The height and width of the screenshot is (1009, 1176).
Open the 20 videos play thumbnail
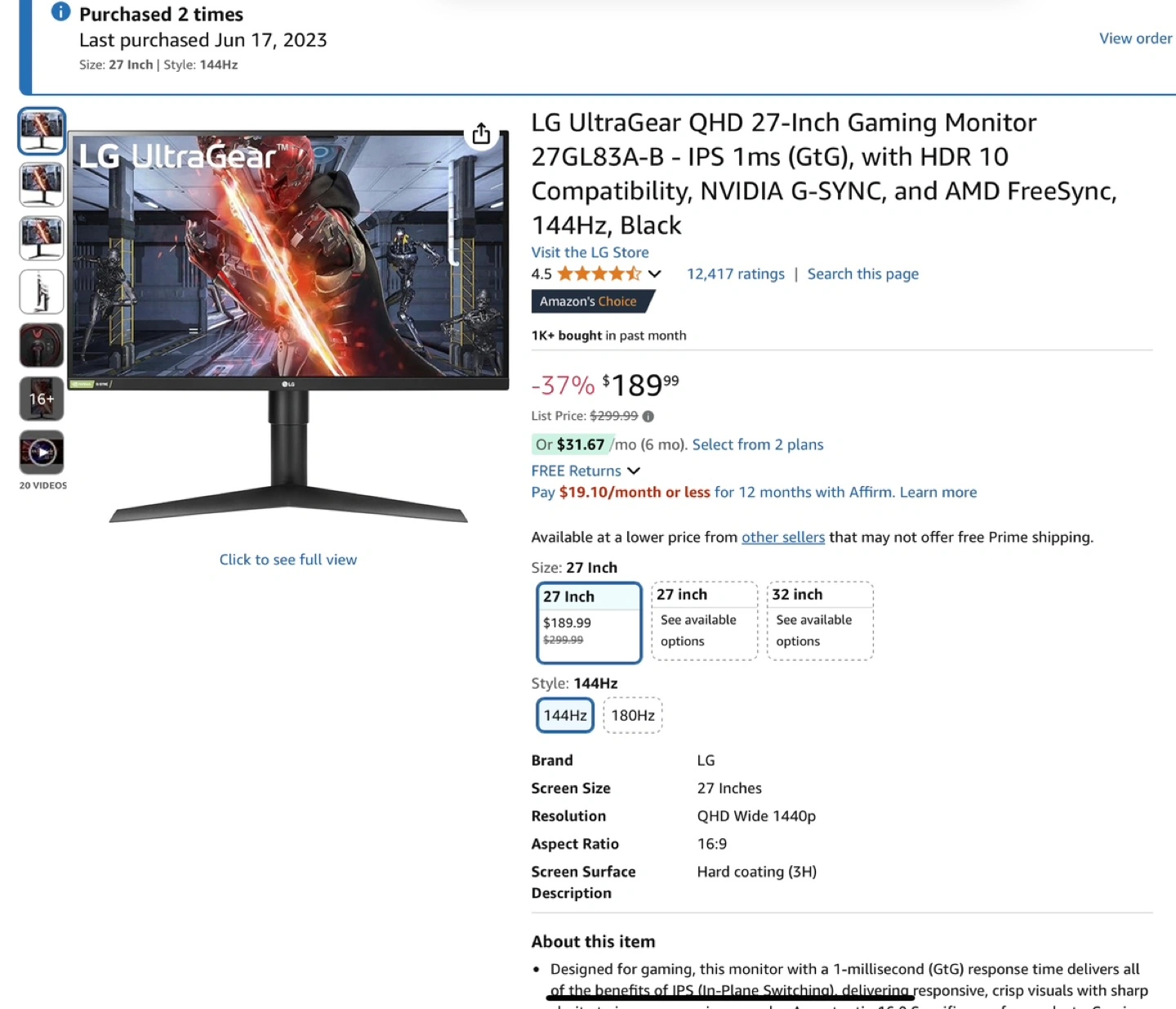[42, 452]
